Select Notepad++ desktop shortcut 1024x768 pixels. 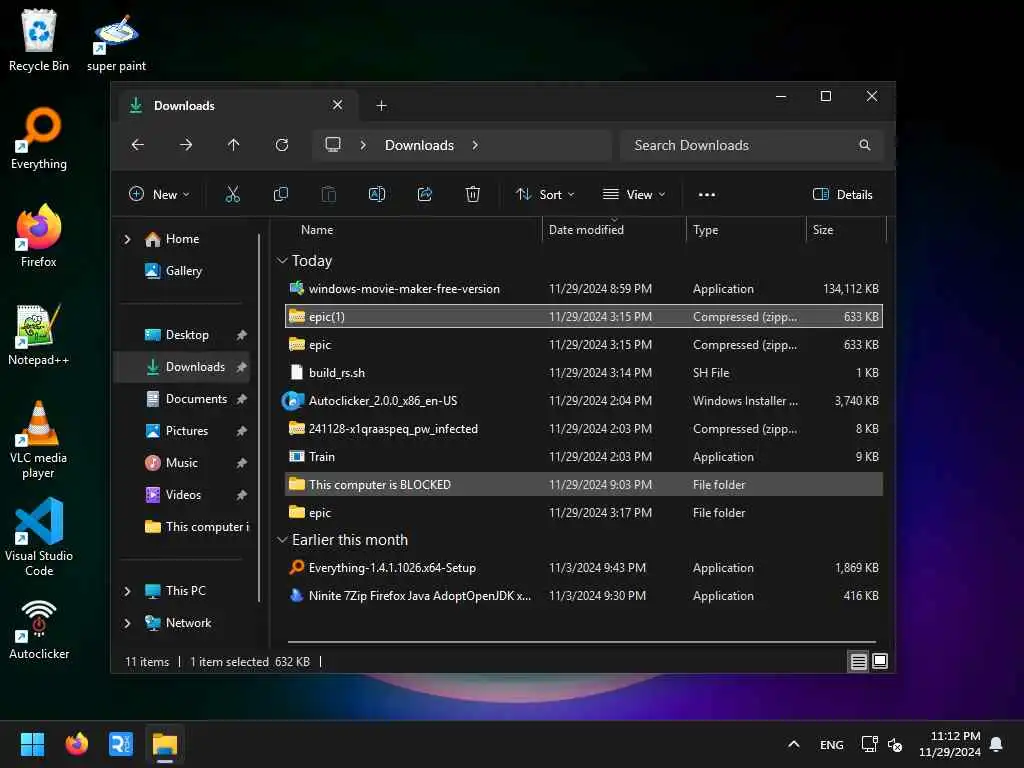(x=39, y=334)
